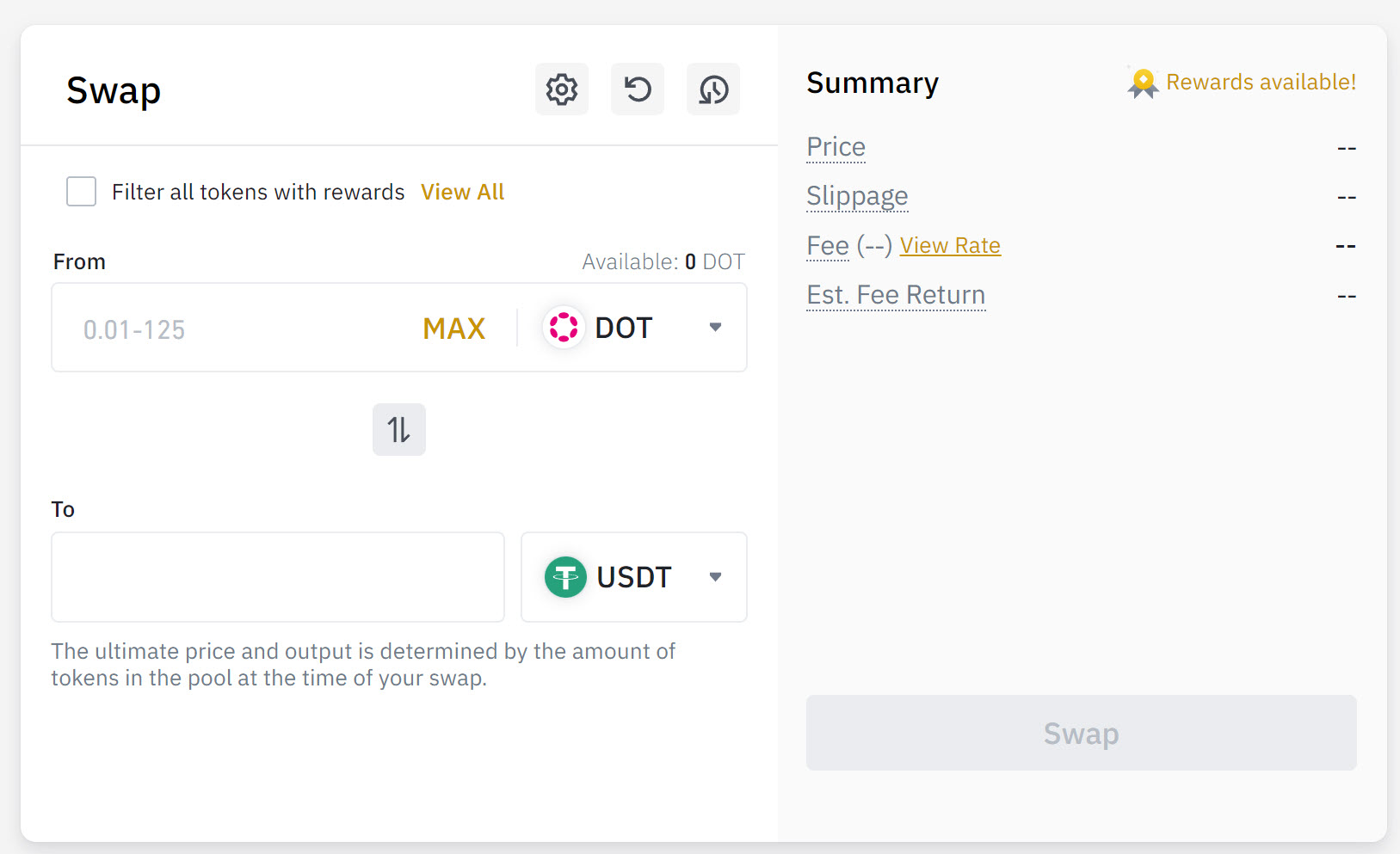Open the USDT token selector box
Viewport: 1400px width, 854px height.
coord(634,577)
